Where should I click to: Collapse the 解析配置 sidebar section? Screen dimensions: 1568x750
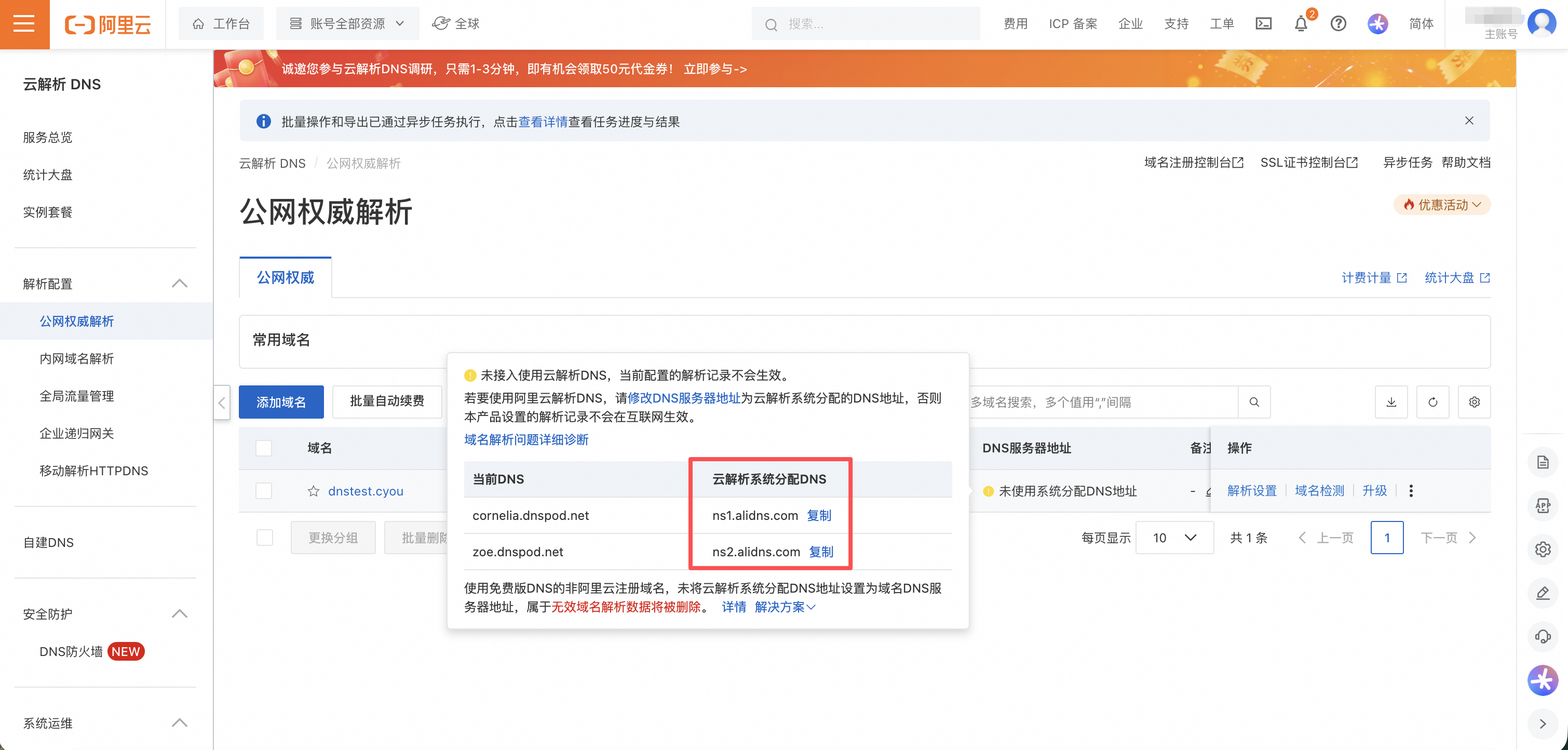click(x=179, y=284)
